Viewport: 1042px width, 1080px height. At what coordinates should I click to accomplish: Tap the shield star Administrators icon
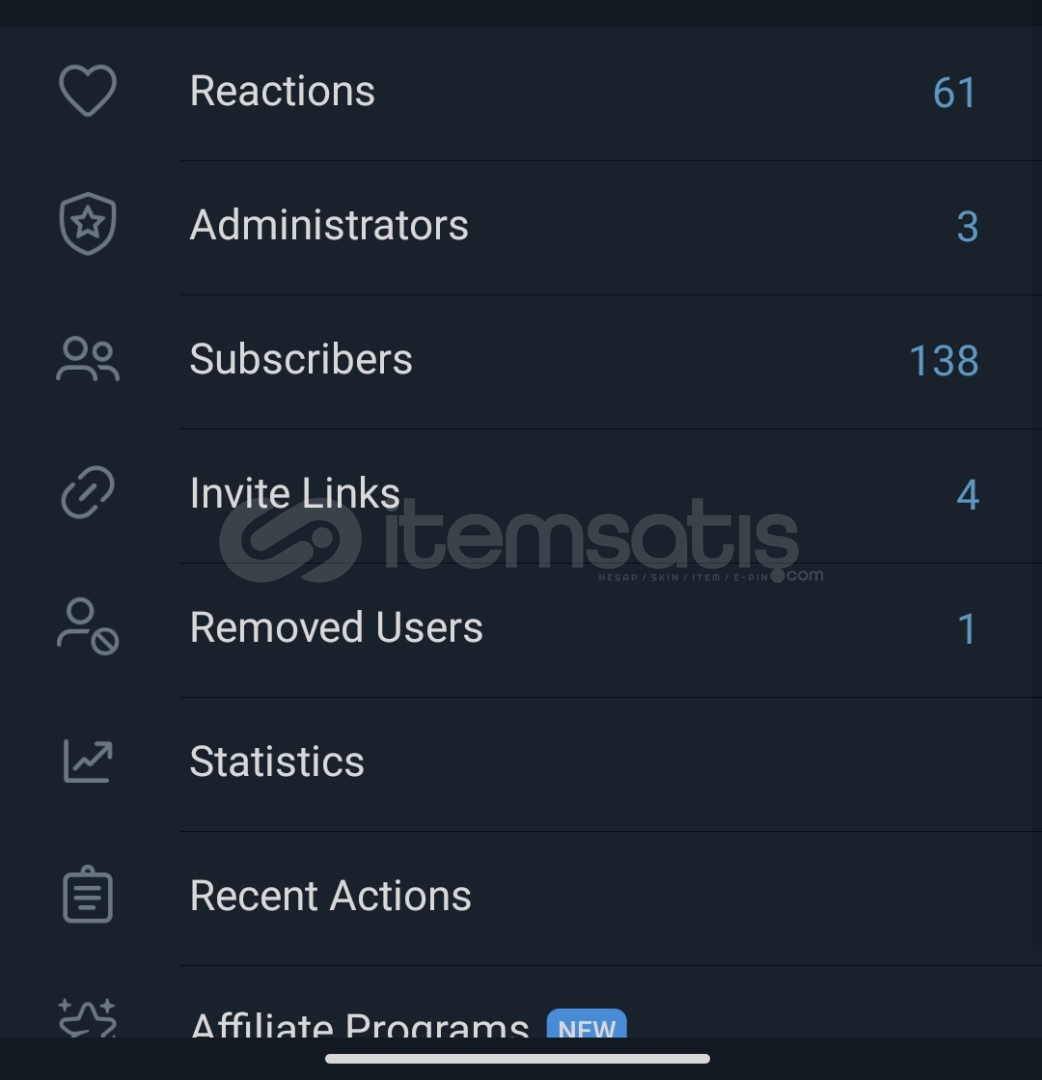pyautogui.click(x=87, y=225)
